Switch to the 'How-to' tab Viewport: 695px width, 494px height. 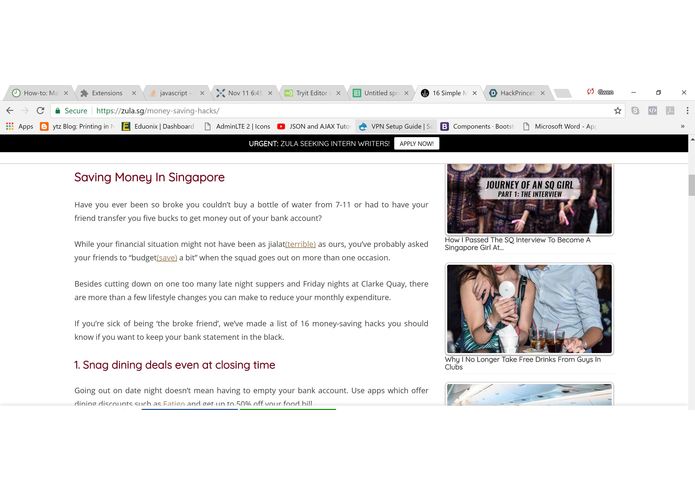pos(38,93)
